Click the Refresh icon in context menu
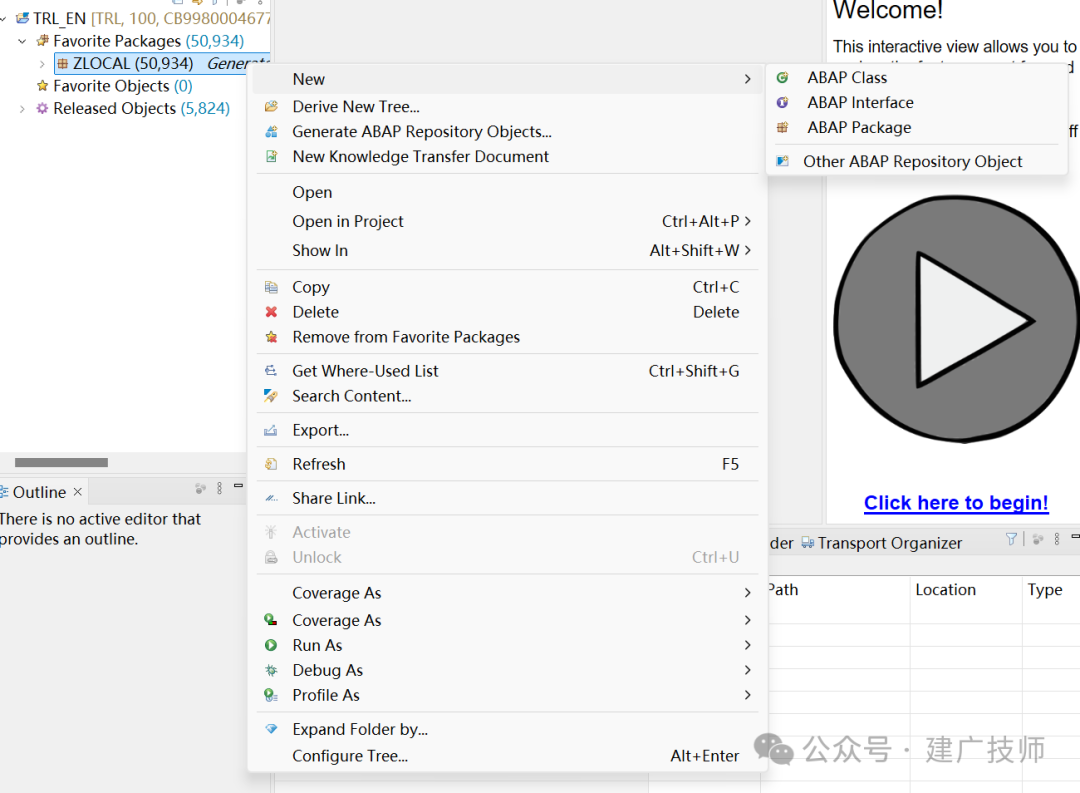Viewport: 1080px width, 793px height. pyautogui.click(x=271, y=464)
